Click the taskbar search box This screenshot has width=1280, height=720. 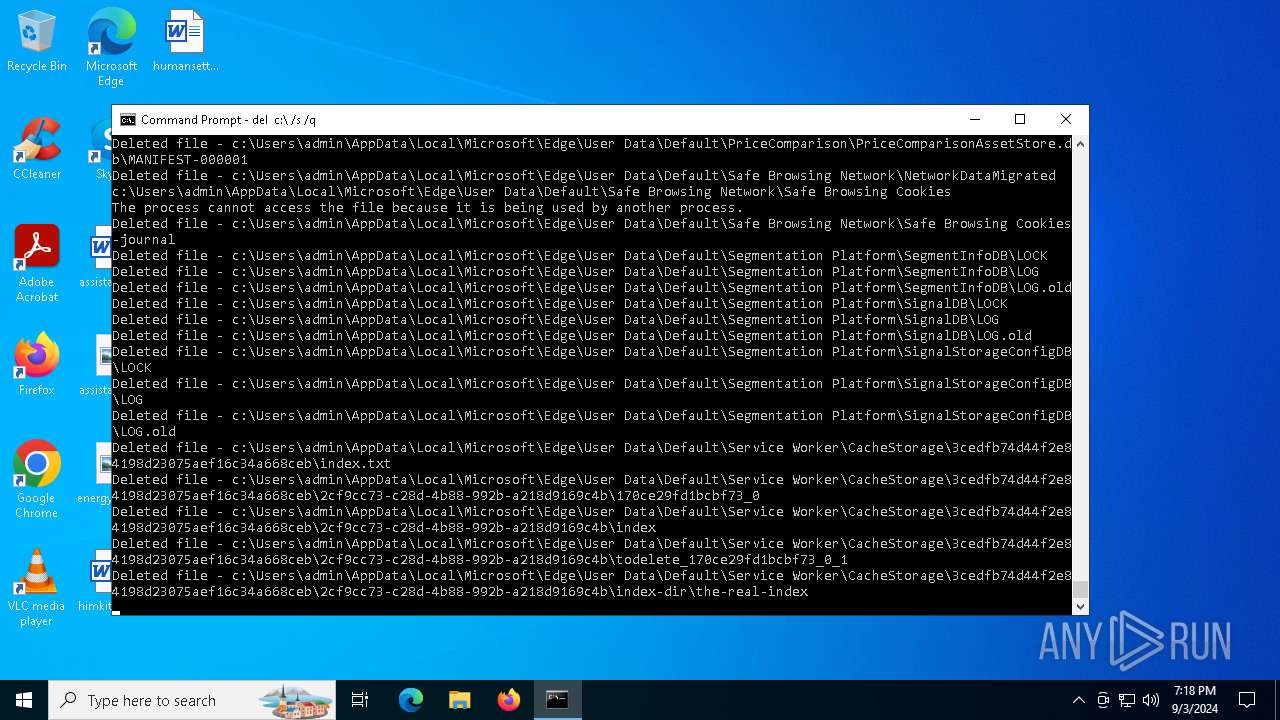(x=192, y=700)
